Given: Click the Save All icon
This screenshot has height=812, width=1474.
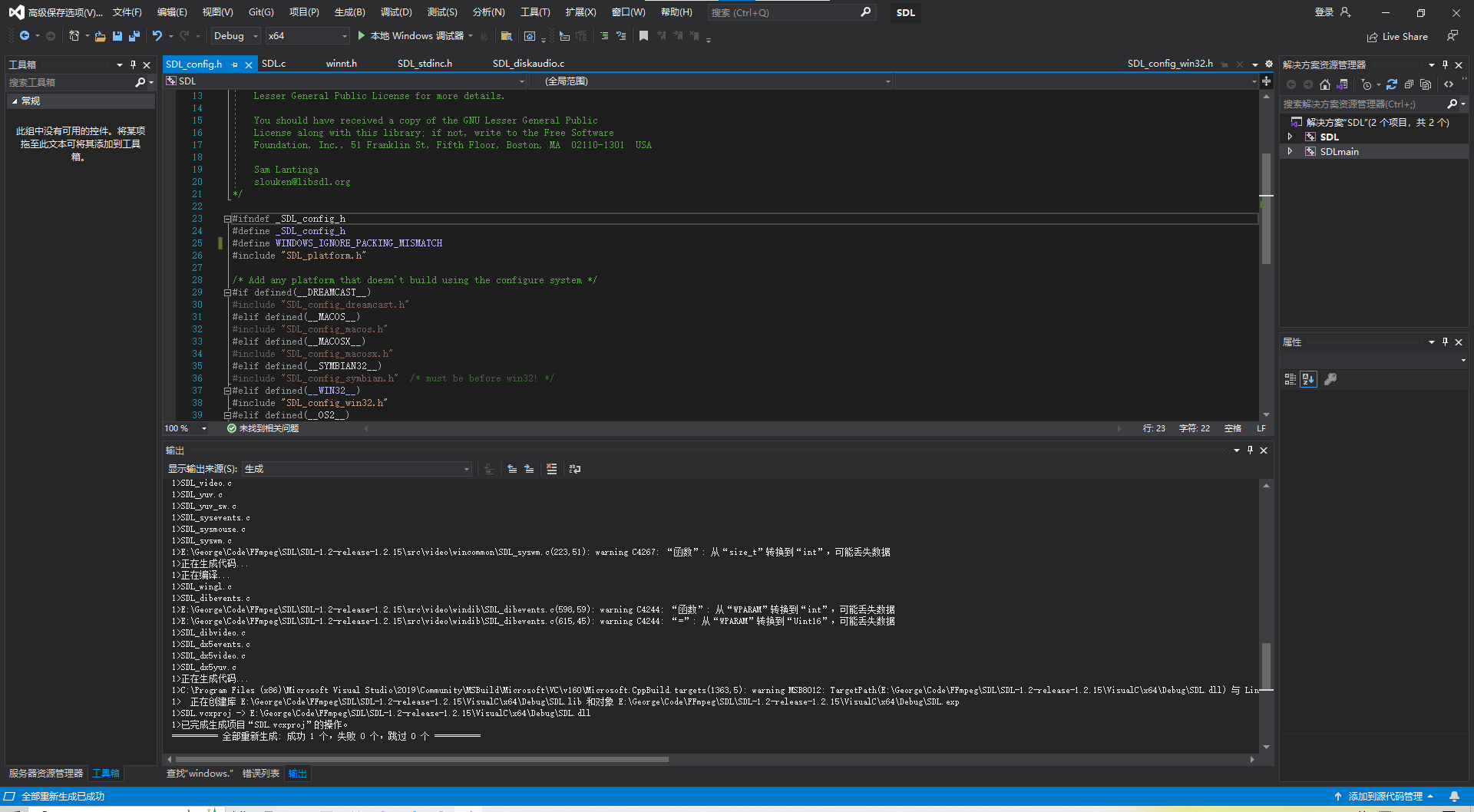Looking at the screenshot, I should coord(134,36).
